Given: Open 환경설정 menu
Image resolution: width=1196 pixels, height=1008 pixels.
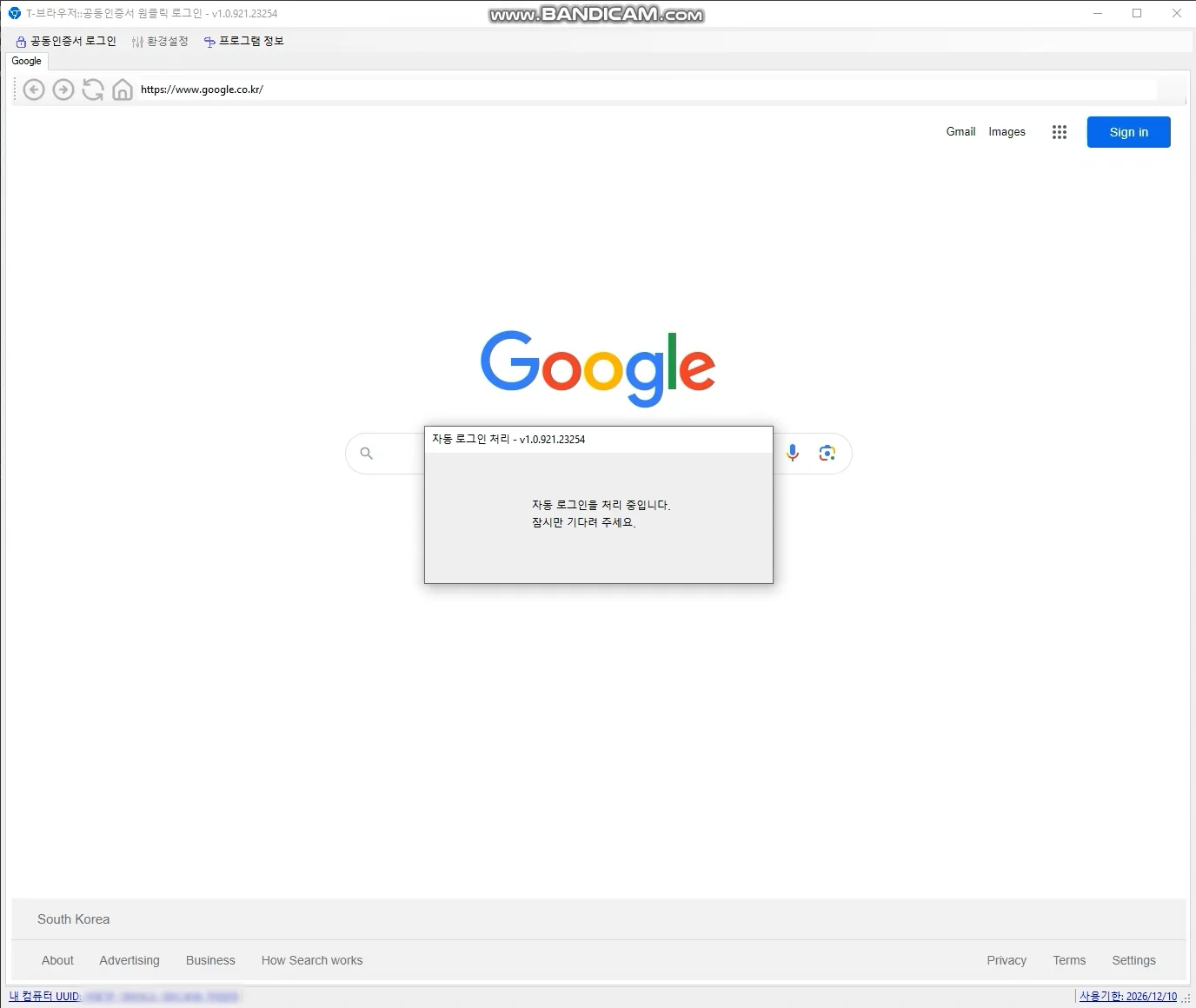Looking at the screenshot, I should (x=160, y=41).
